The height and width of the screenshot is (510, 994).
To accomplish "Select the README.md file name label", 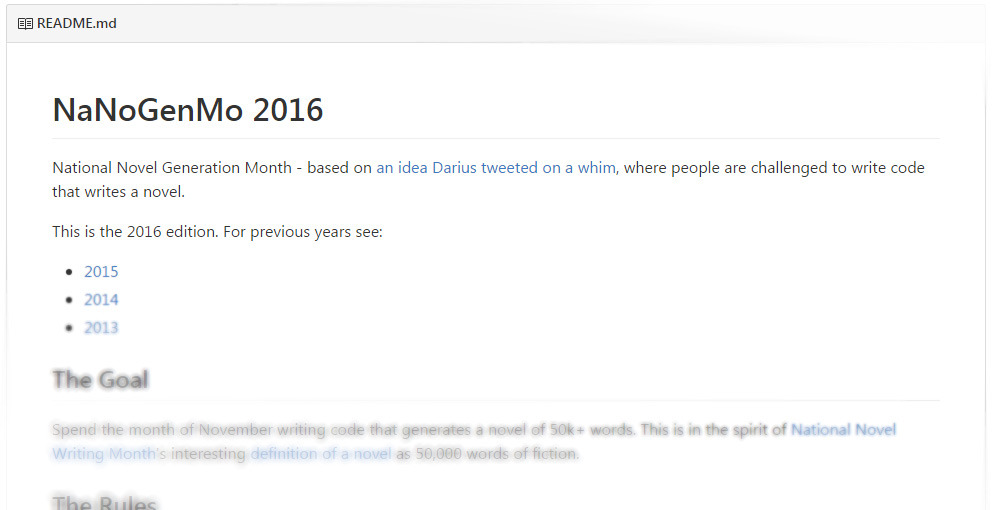I will click(x=77, y=23).
